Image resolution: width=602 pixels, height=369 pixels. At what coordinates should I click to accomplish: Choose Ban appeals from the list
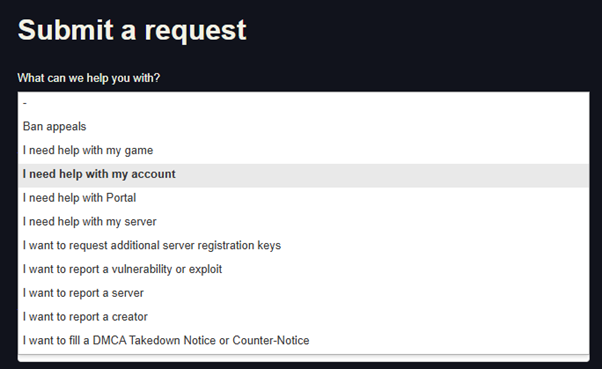coord(303,126)
